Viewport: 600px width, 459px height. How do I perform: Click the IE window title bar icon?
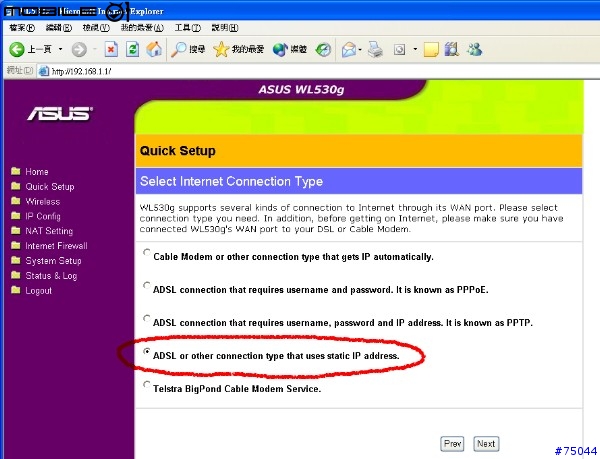click(x=10, y=11)
